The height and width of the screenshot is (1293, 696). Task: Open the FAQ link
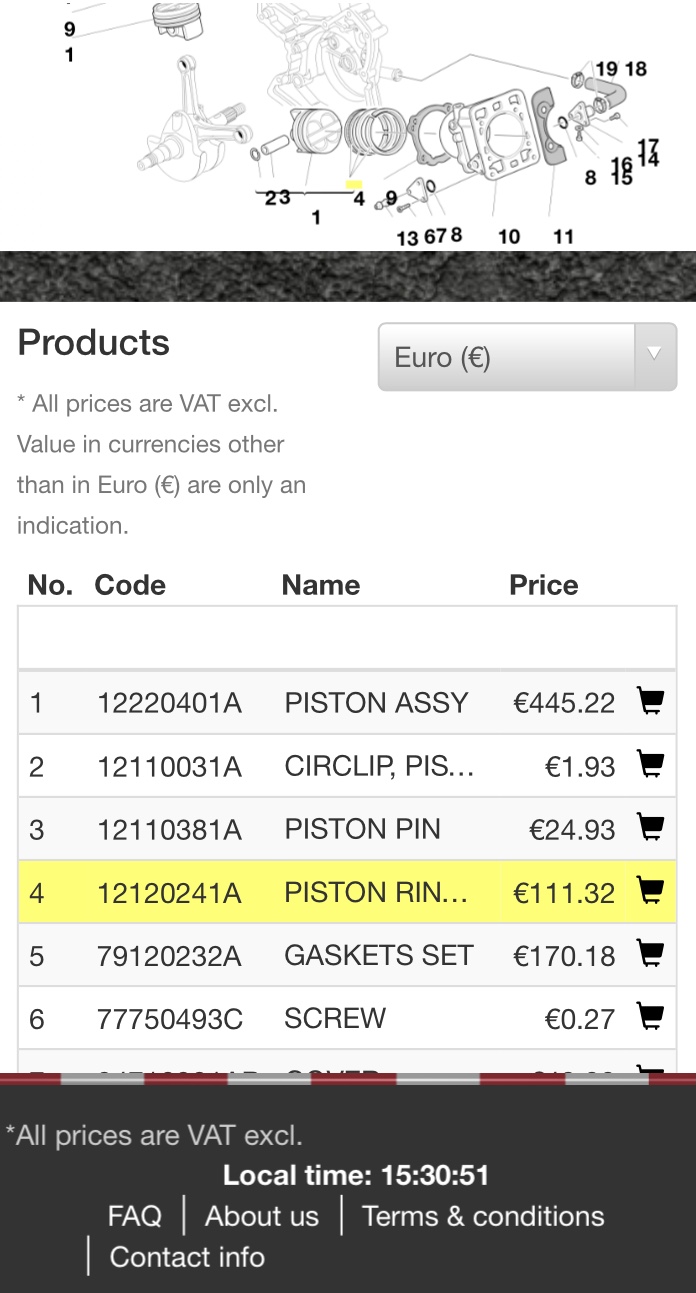[x=134, y=1216]
